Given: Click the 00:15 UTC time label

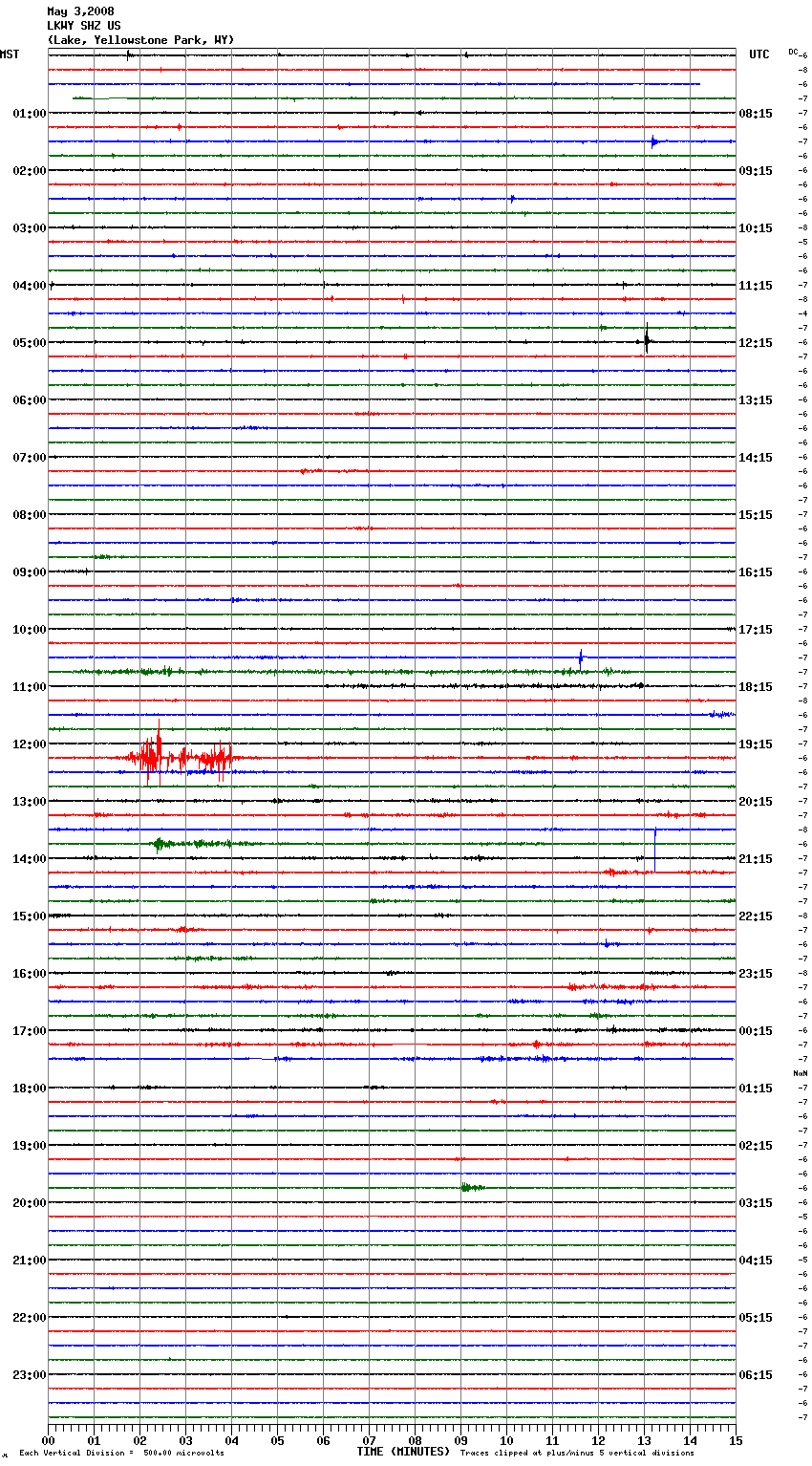Looking at the screenshot, I should (x=756, y=1031).
